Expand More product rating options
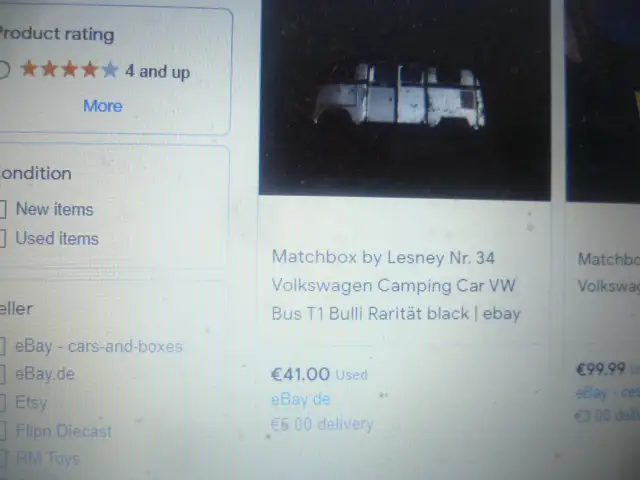Image resolution: width=640 pixels, height=480 pixels. point(103,106)
